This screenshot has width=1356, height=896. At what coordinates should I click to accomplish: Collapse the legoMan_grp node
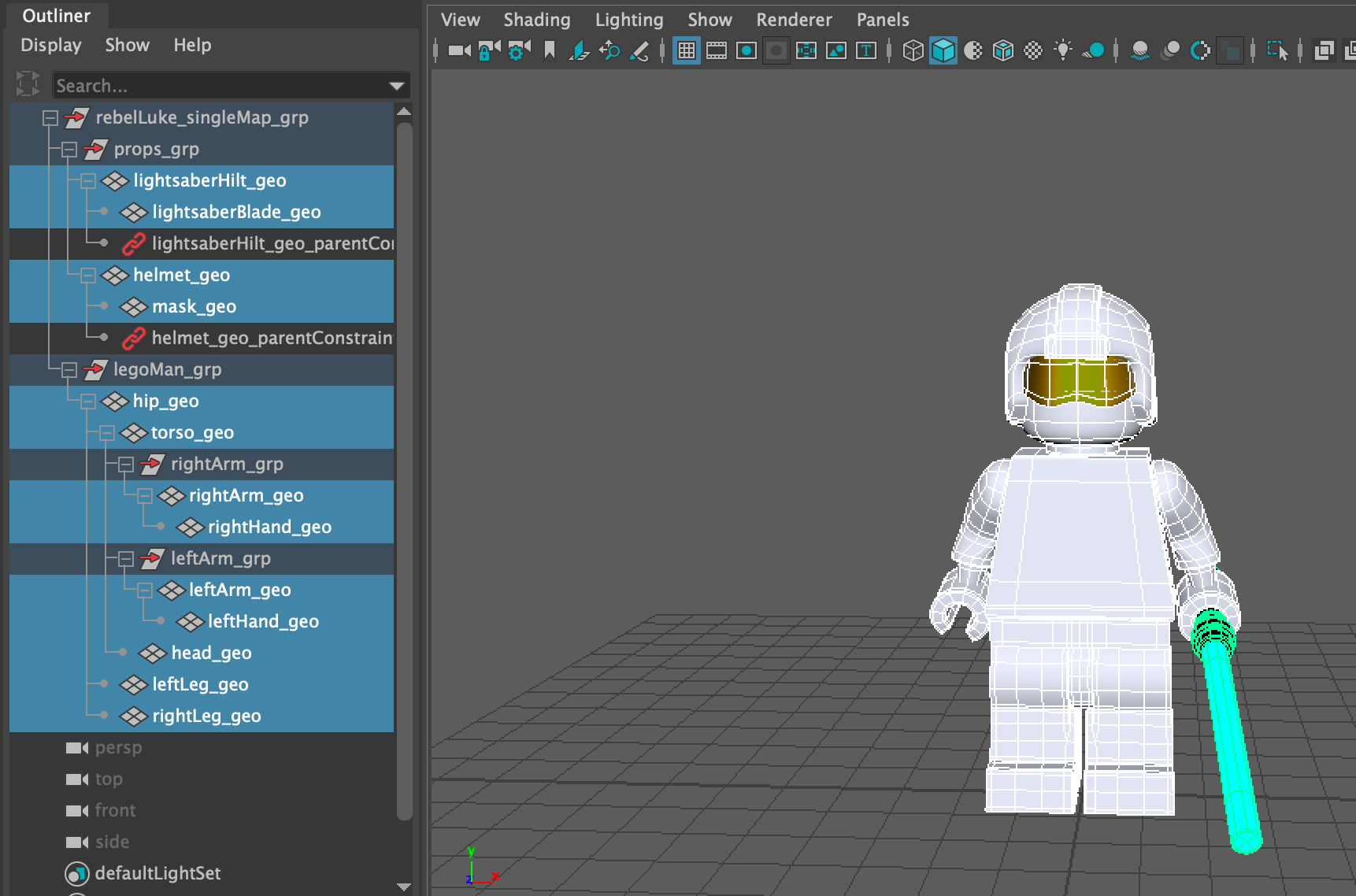(69, 370)
